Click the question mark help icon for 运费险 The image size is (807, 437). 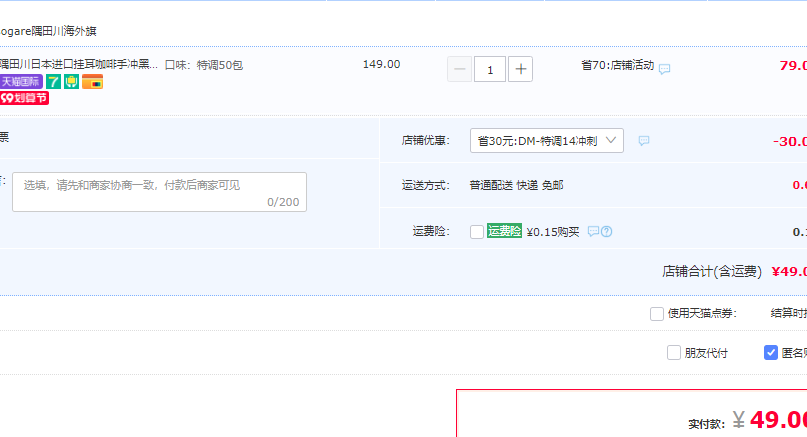tap(607, 232)
